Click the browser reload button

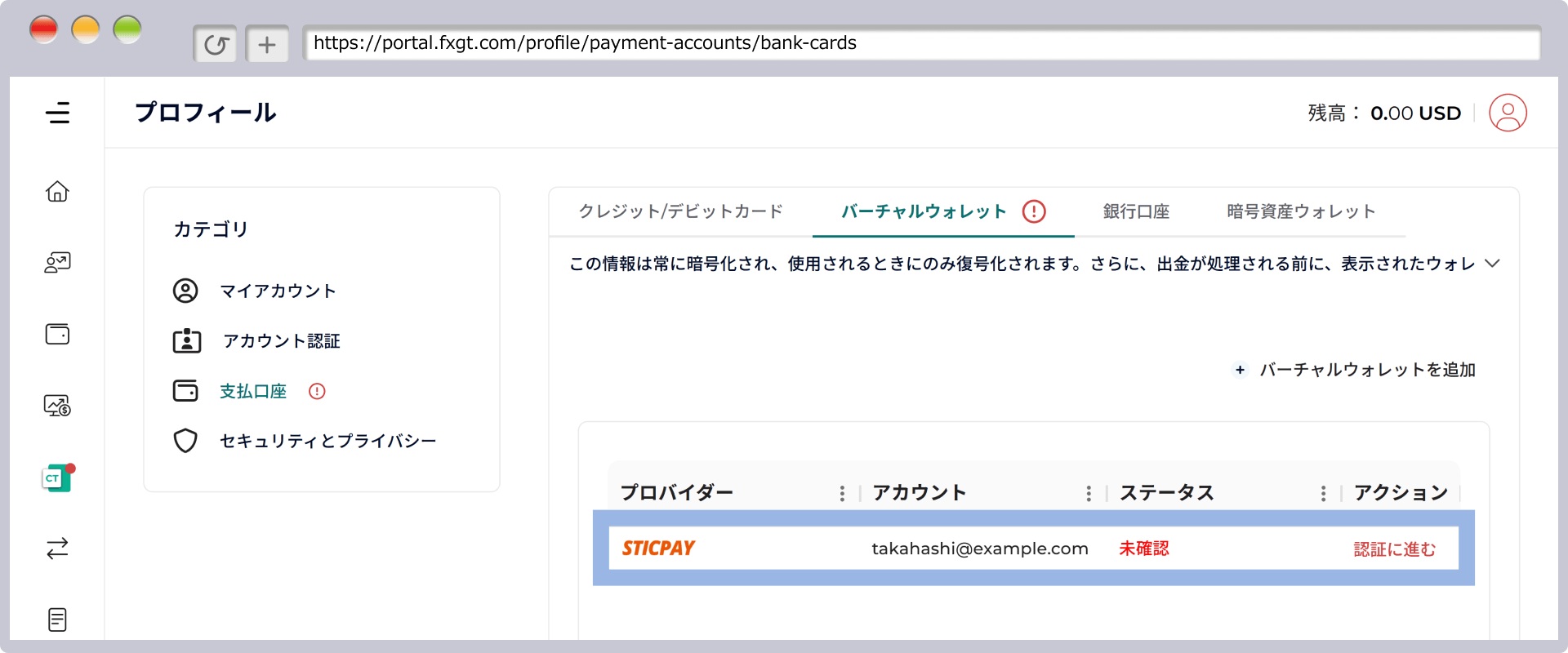point(216,44)
